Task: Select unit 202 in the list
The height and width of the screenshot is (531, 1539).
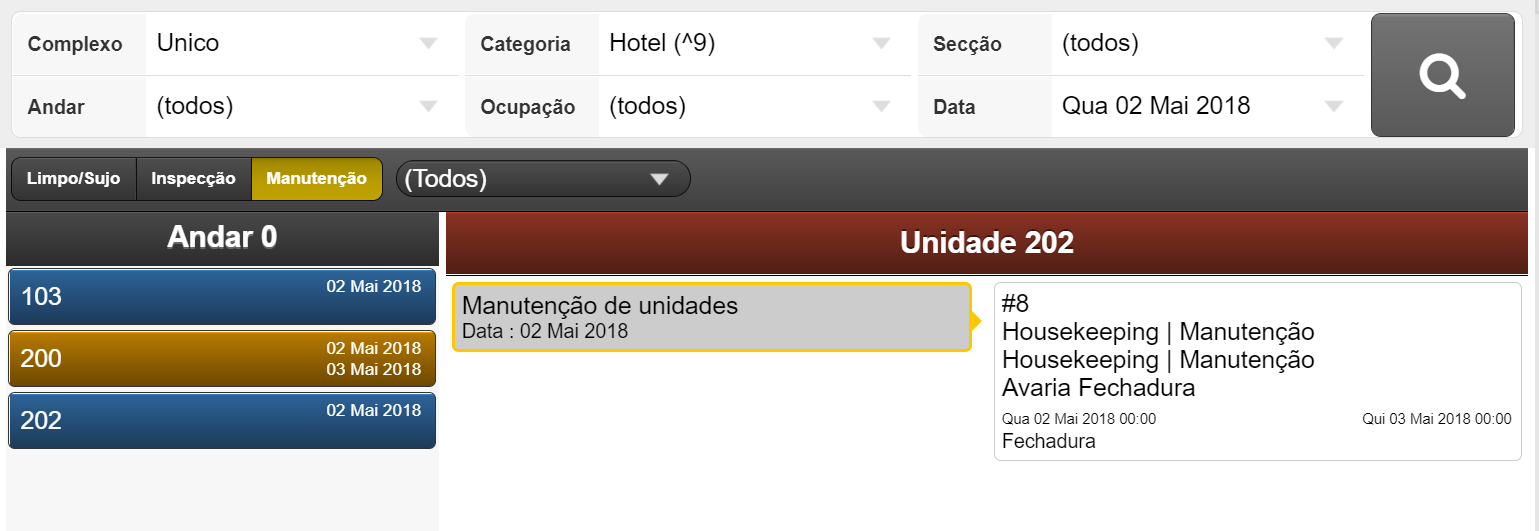Action: point(222,420)
